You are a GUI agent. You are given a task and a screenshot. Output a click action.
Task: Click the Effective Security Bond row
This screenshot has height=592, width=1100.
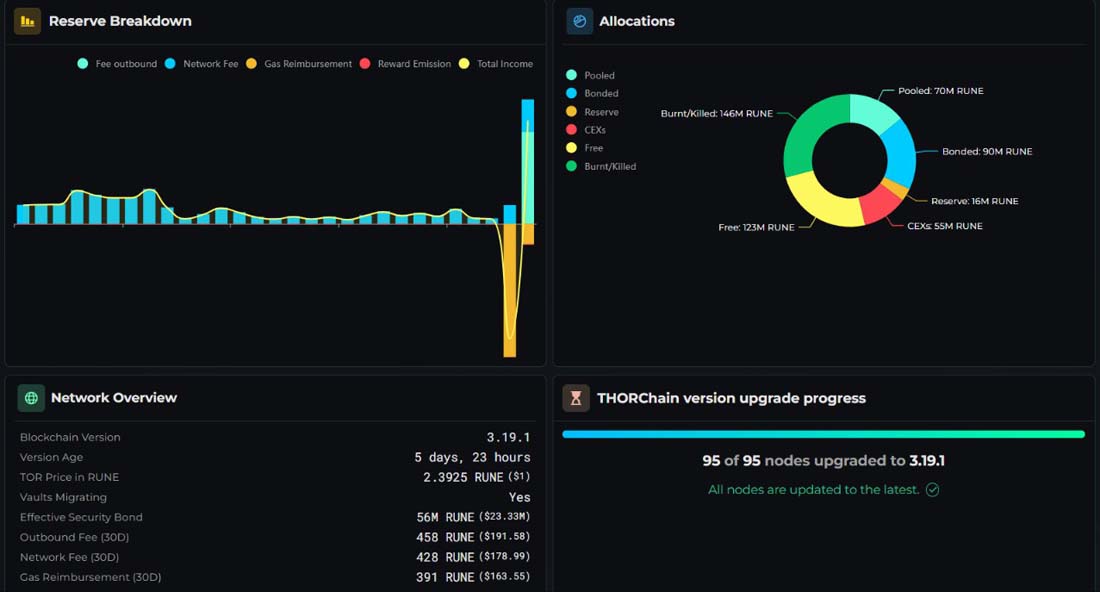275,517
